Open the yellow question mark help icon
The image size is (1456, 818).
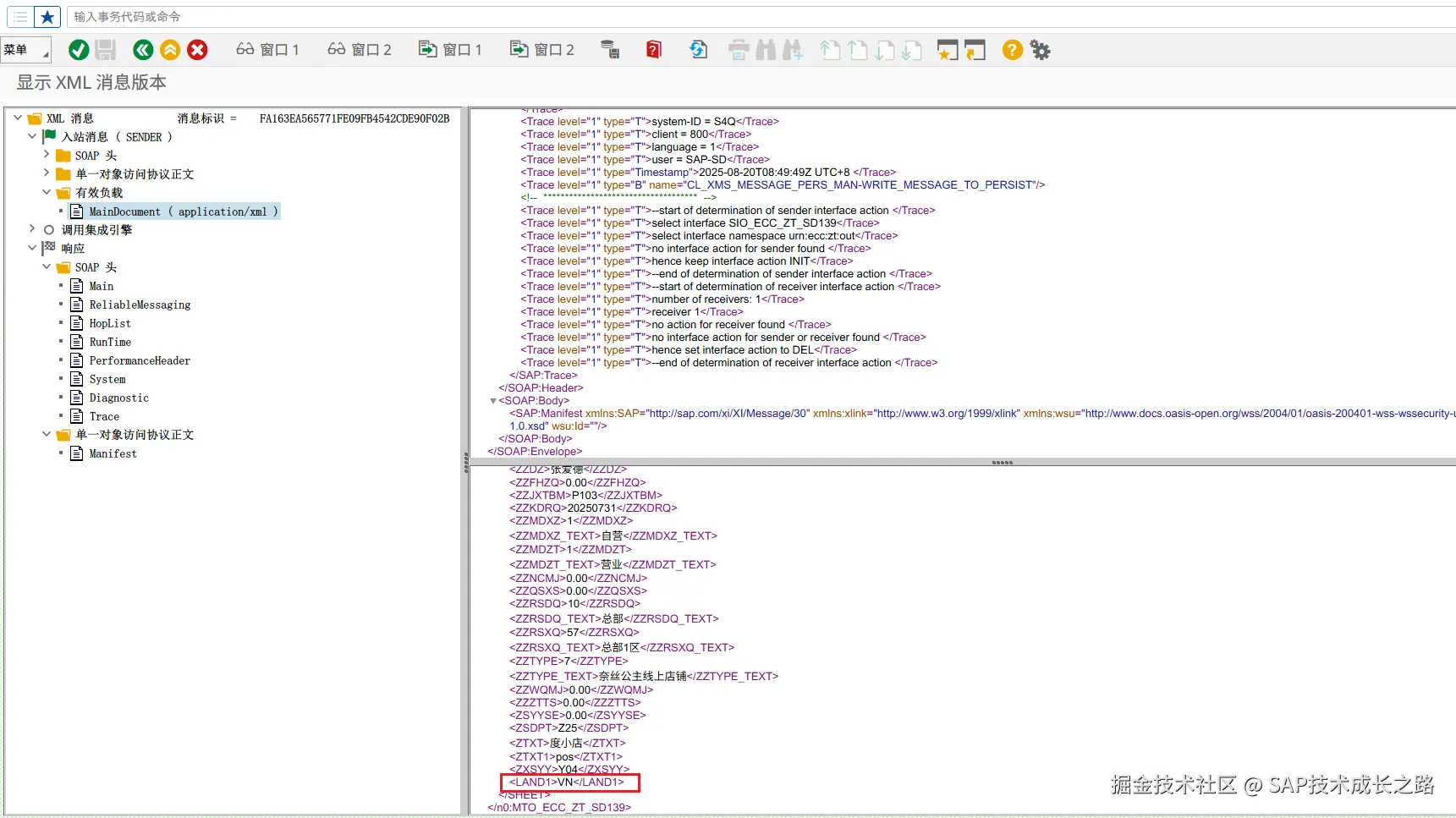(x=1012, y=51)
